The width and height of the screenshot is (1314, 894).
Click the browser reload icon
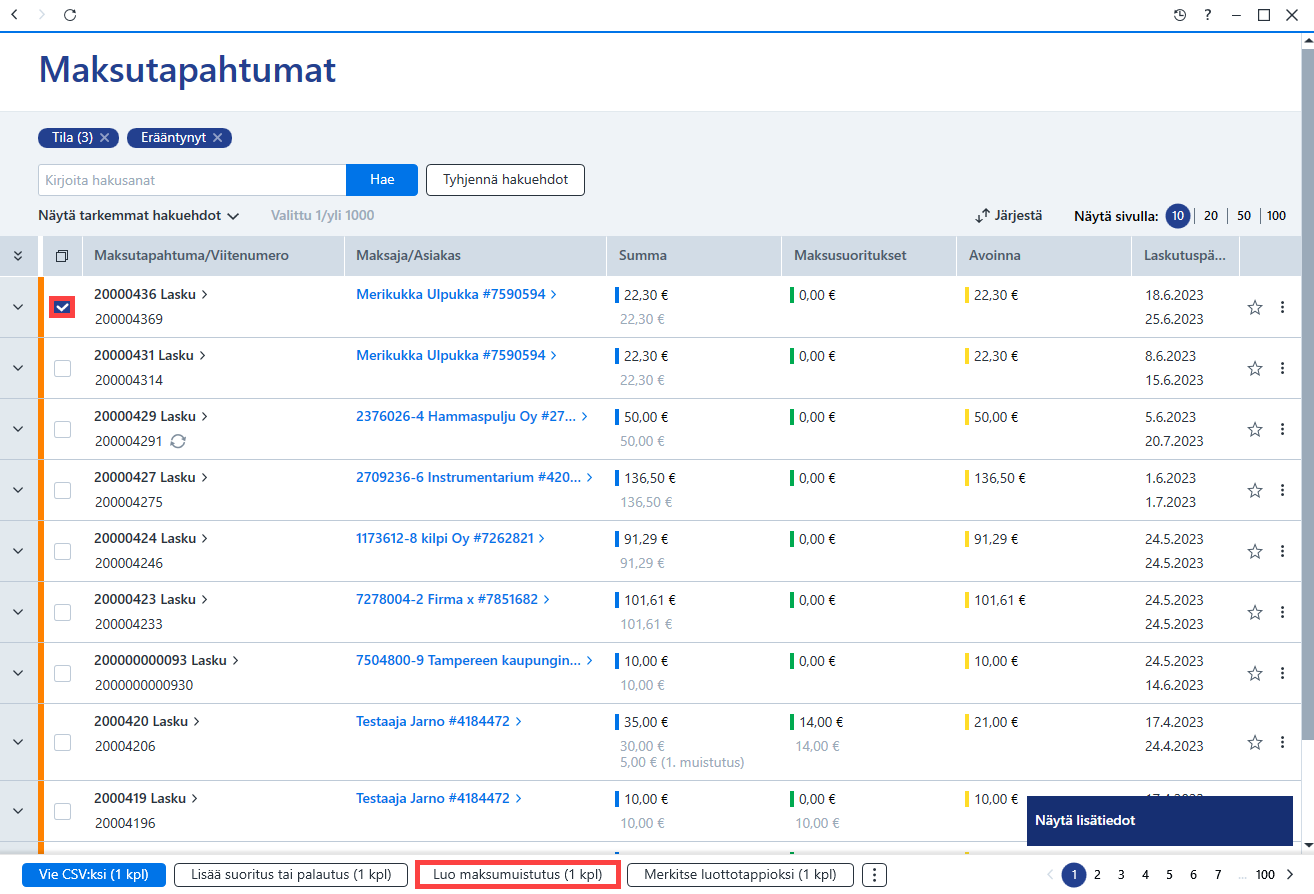[x=69, y=15]
